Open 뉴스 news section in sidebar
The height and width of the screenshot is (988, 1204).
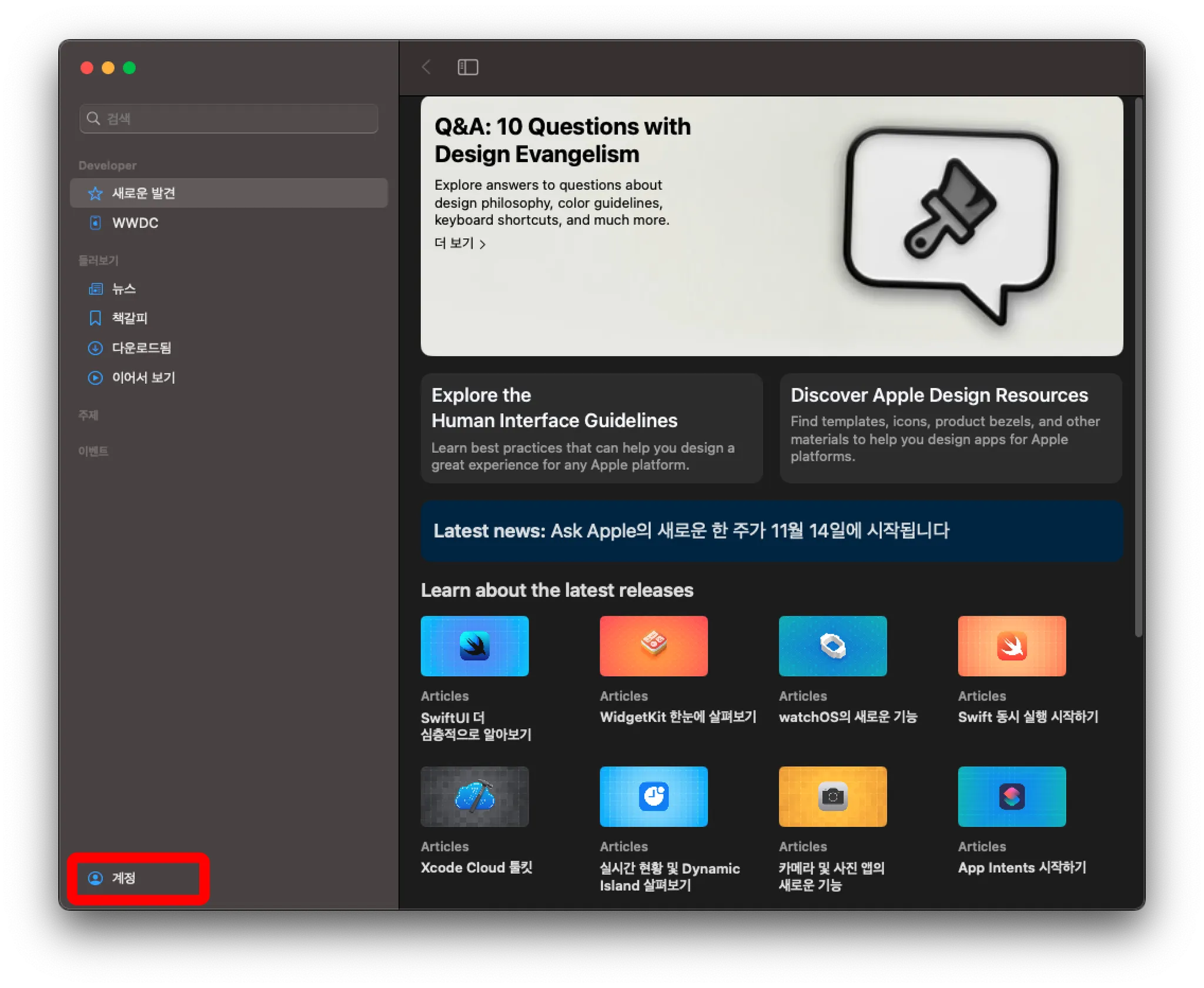pyautogui.click(x=123, y=289)
